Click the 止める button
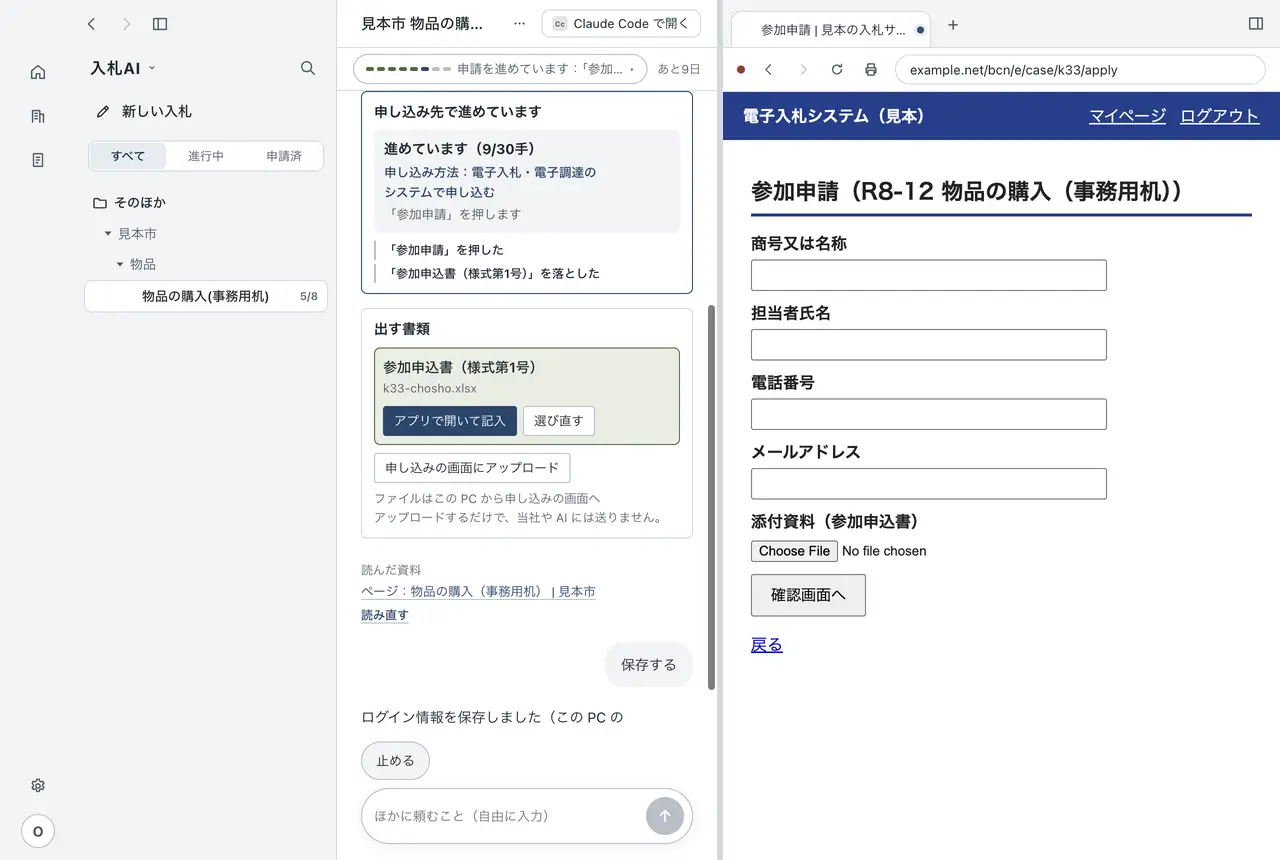The height and width of the screenshot is (860, 1280). (x=395, y=761)
